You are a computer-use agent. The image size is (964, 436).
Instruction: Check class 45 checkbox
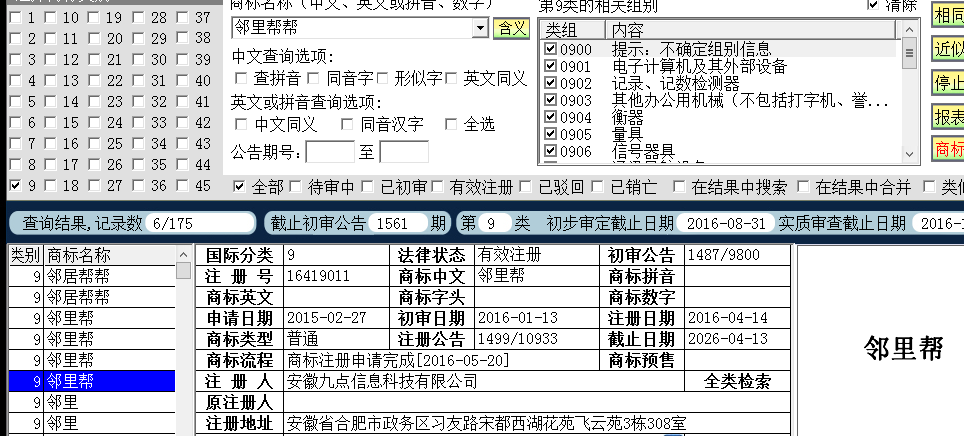click(x=182, y=186)
